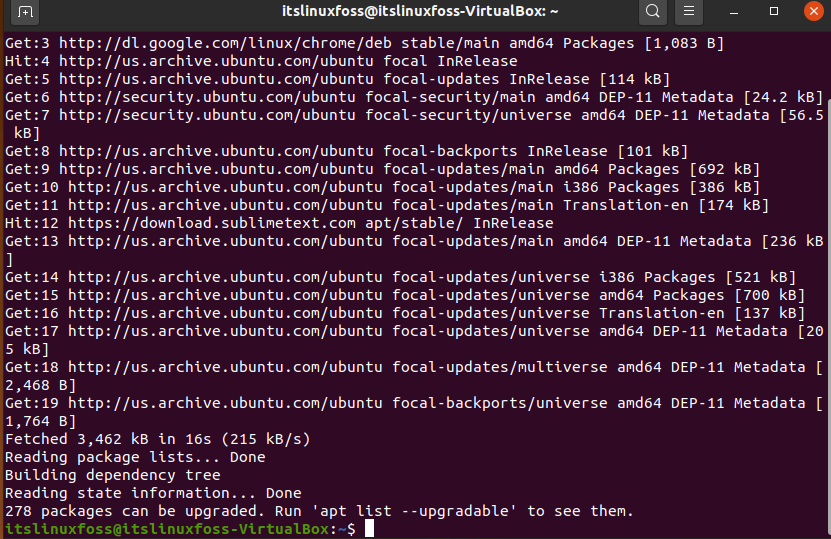
Task: Click the Get:15 universe amd64 Packages line
Action: [x=405, y=296]
